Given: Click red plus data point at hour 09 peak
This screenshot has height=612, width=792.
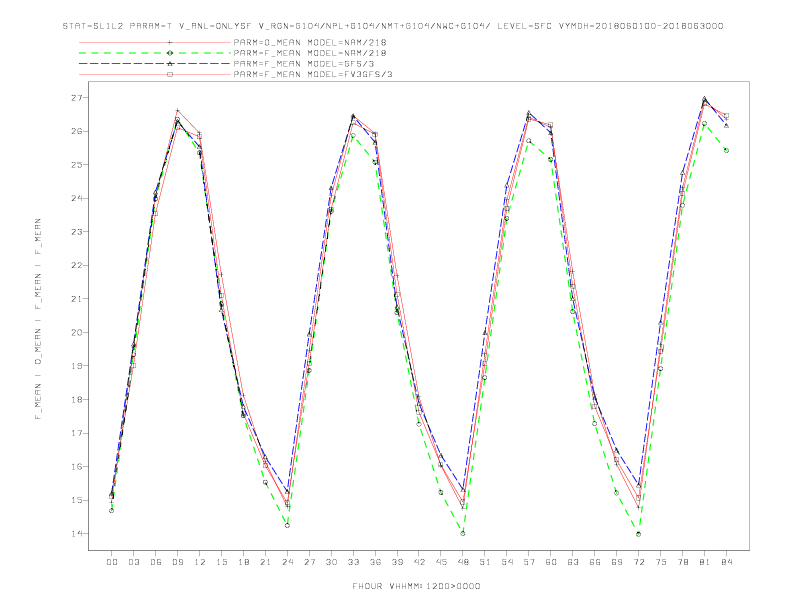Looking at the screenshot, I should (x=177, y=110).
